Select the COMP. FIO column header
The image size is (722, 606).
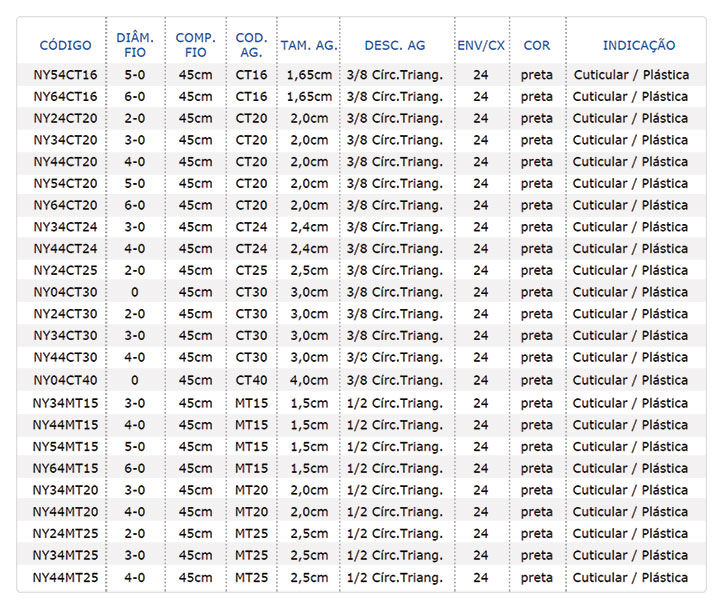point(195,45)
